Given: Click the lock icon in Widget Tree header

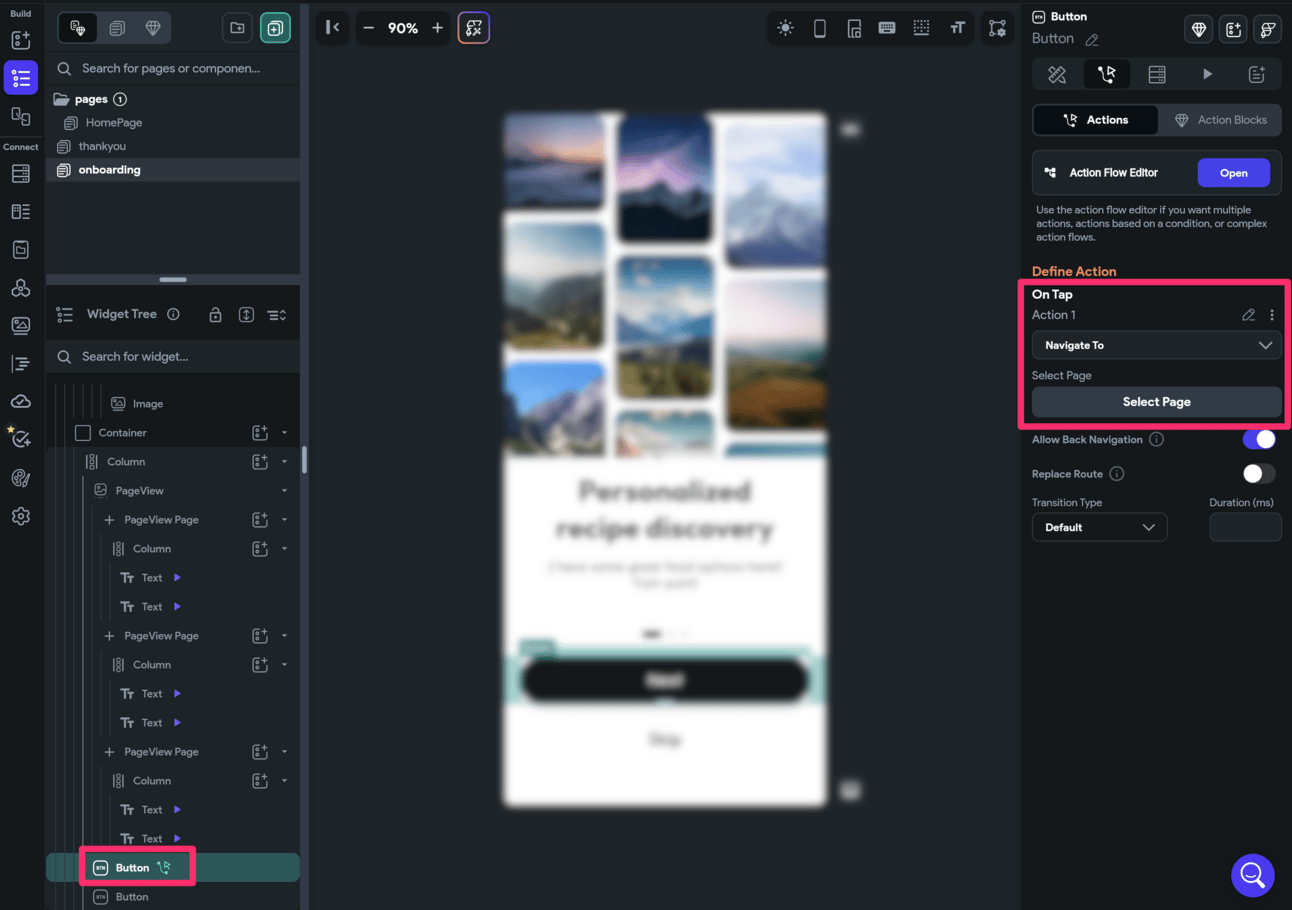Looking at the screenshot, I should click(x=215, y=315).
